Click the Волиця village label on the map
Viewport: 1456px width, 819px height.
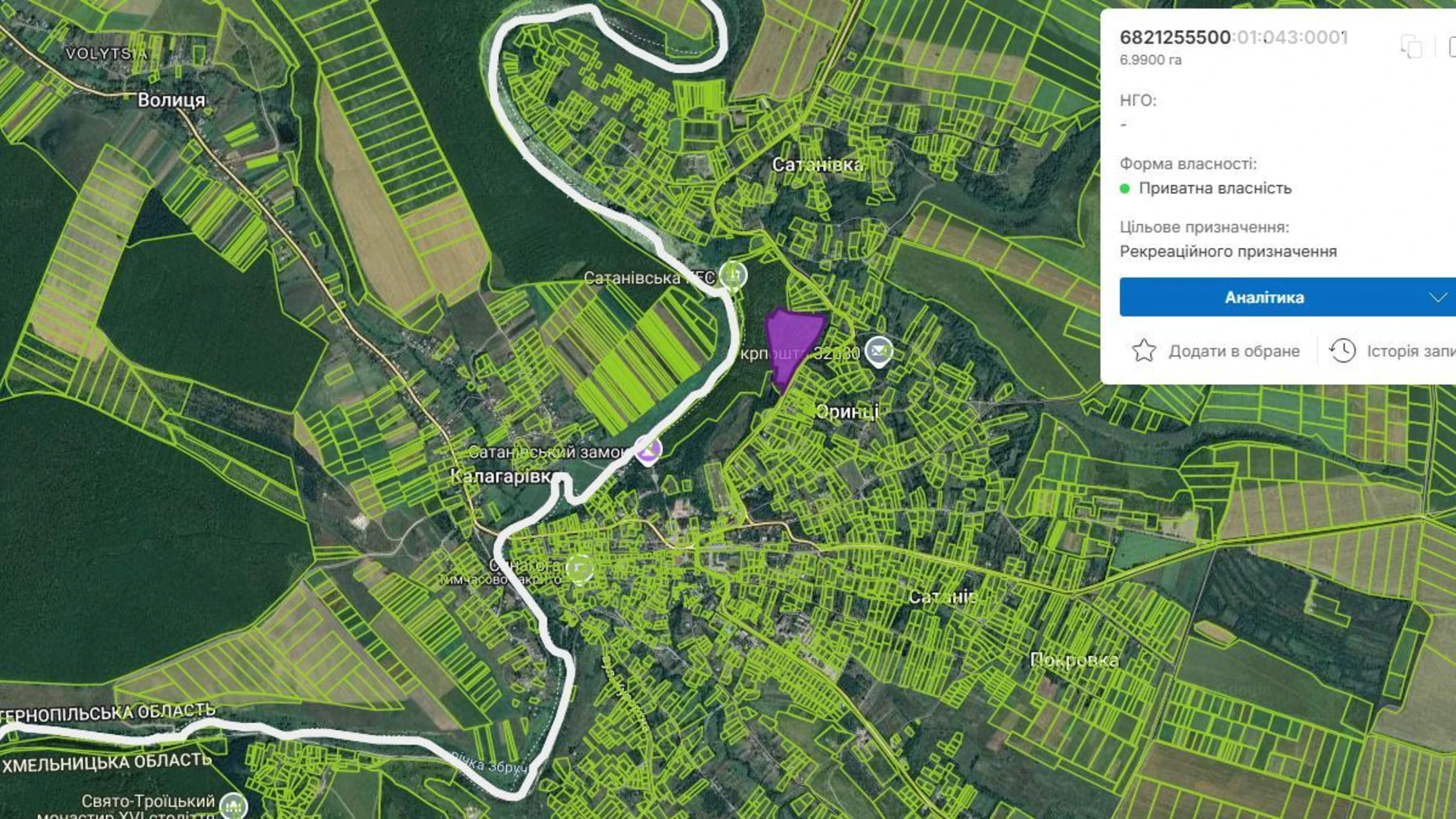(171, 100)
